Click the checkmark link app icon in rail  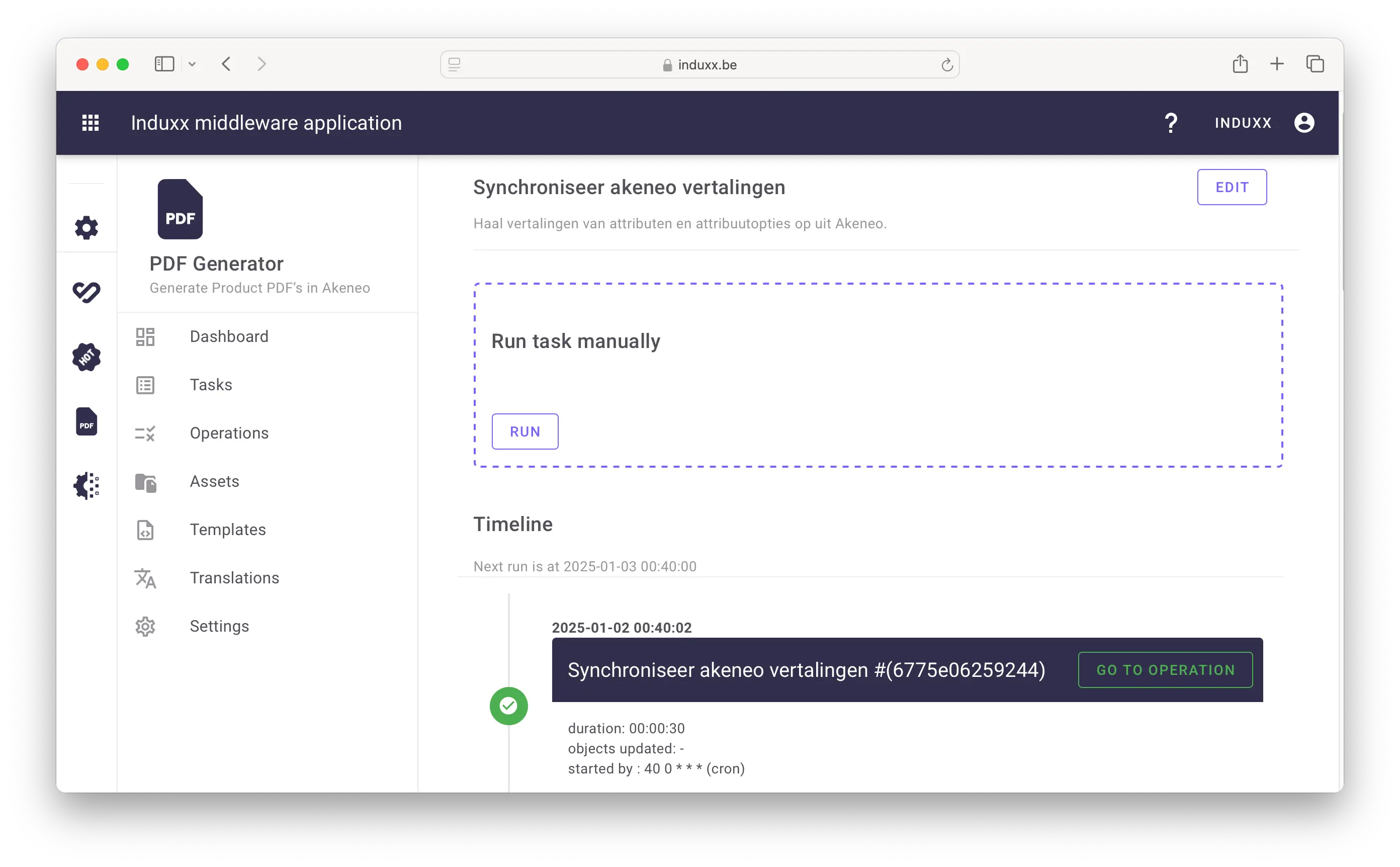86,292
